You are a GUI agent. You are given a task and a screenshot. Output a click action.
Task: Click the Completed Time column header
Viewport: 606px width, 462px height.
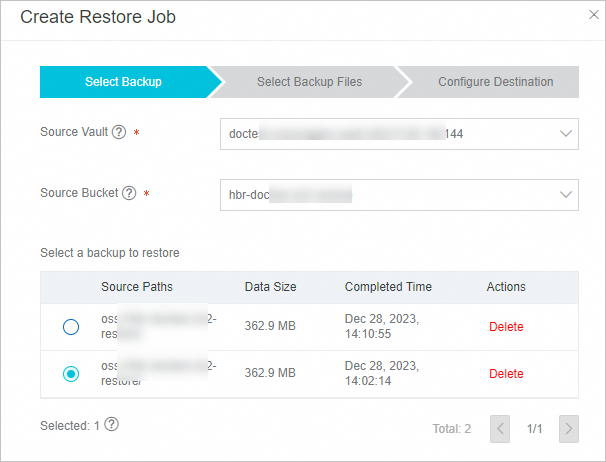coord(388,287)
